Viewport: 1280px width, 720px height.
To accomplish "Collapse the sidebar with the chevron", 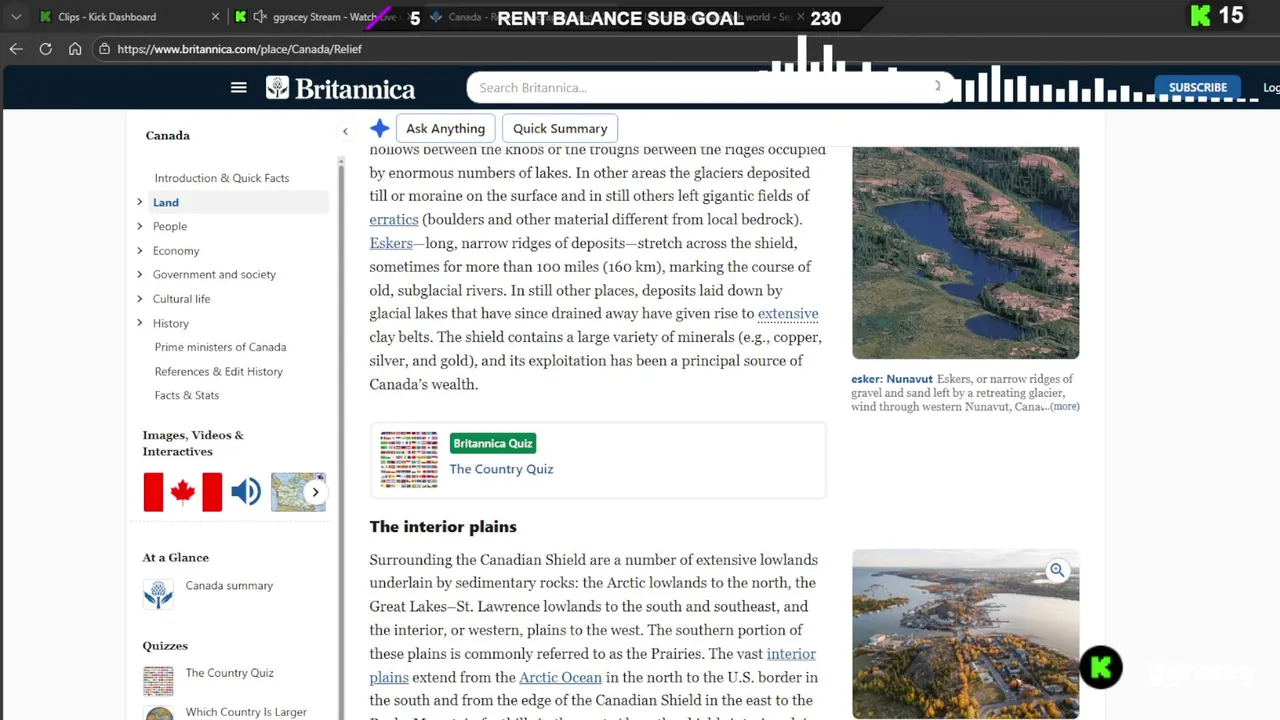I will coord(345,131).
